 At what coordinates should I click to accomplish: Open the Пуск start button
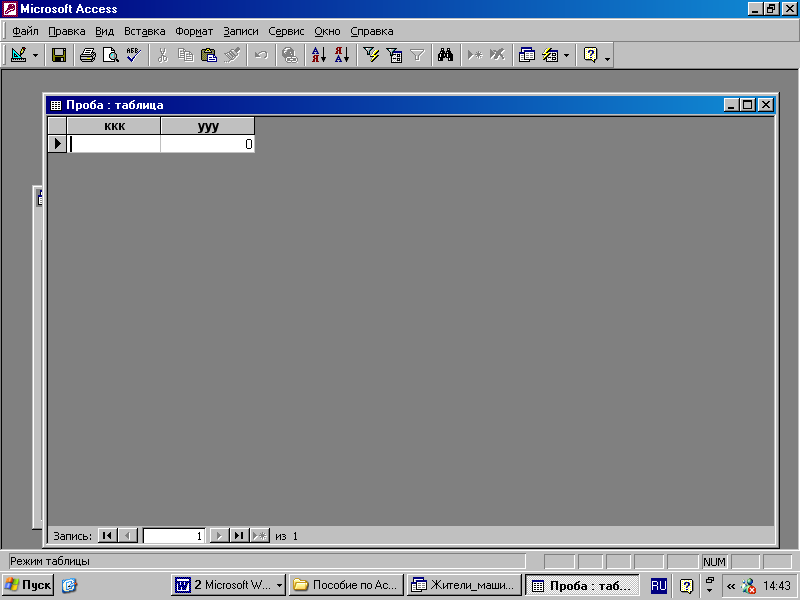(28, 585)
